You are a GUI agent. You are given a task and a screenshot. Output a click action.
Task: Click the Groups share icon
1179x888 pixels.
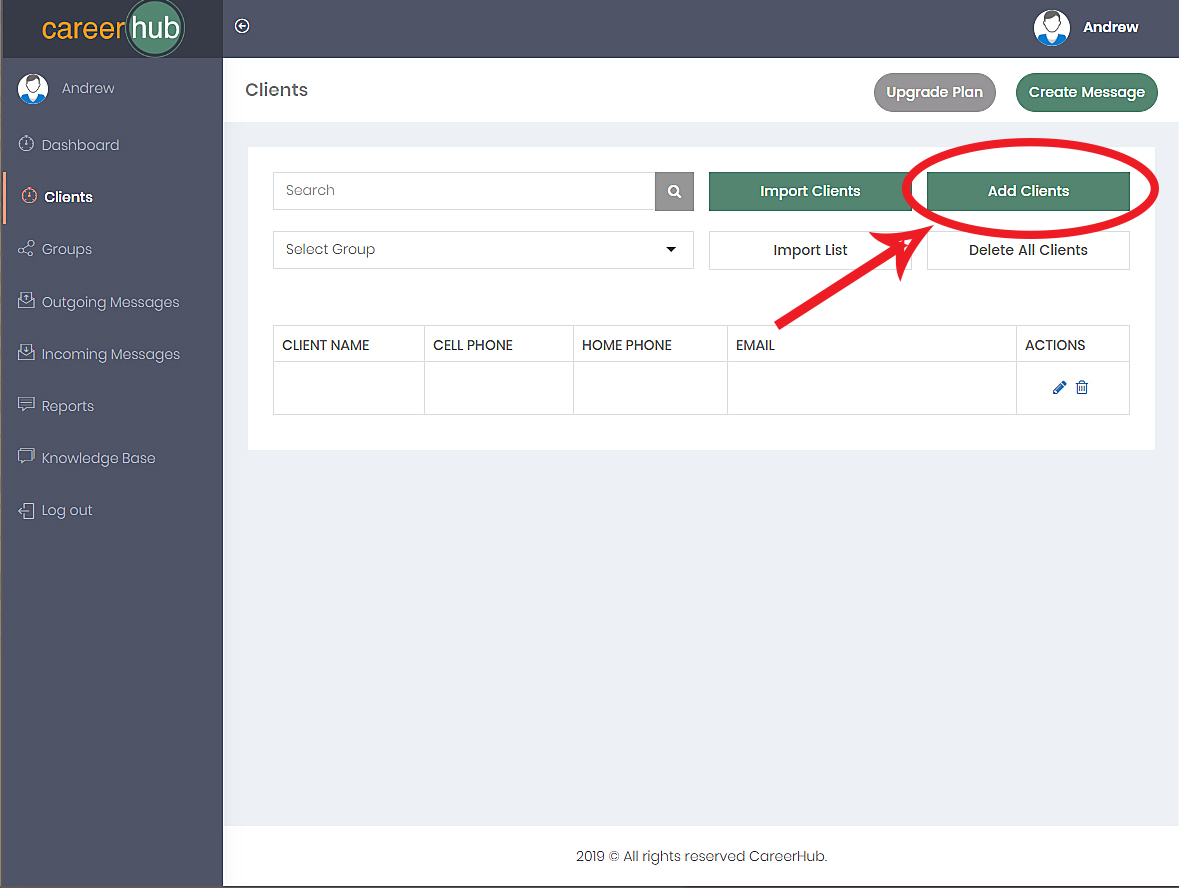click(26, 248)
